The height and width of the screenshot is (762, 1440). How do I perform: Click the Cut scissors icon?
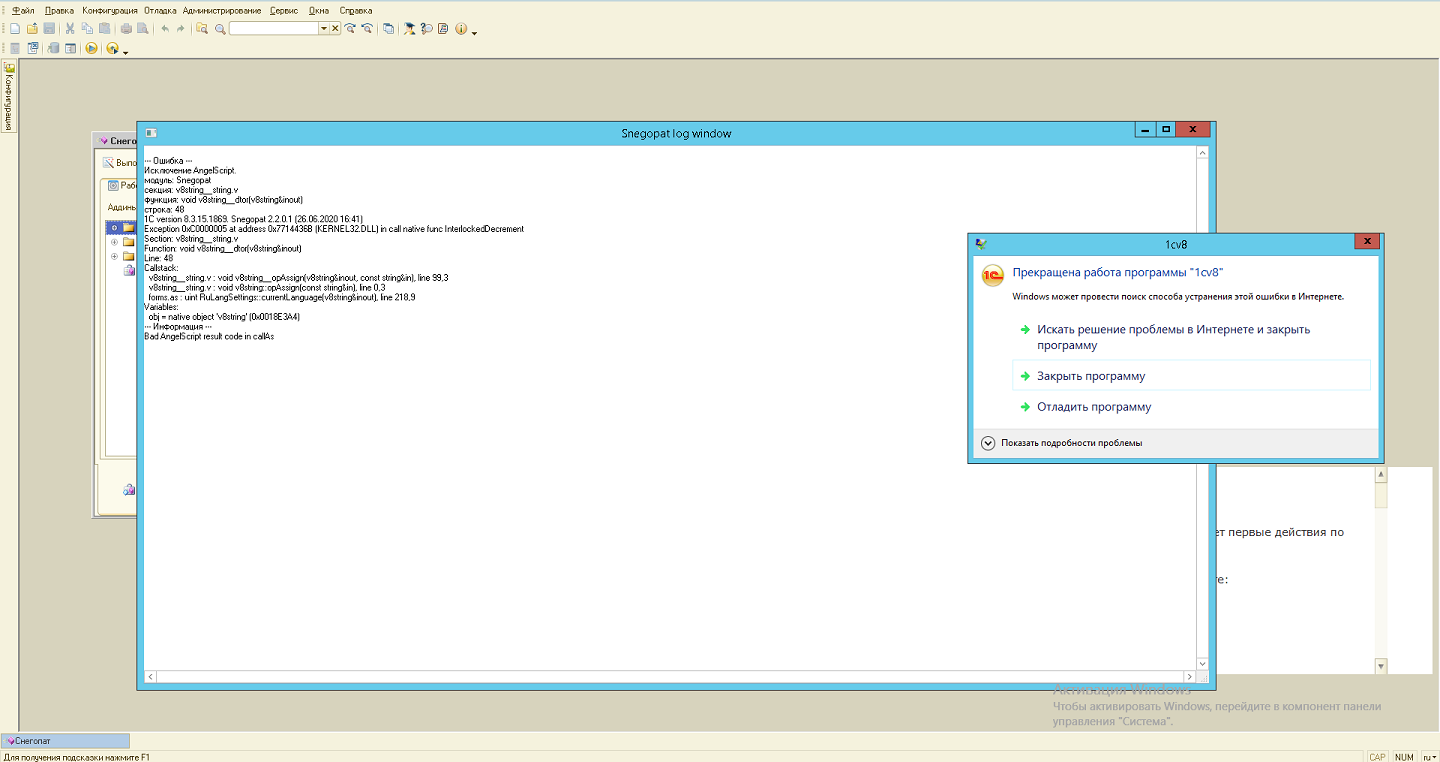click(x=70, y=29)
